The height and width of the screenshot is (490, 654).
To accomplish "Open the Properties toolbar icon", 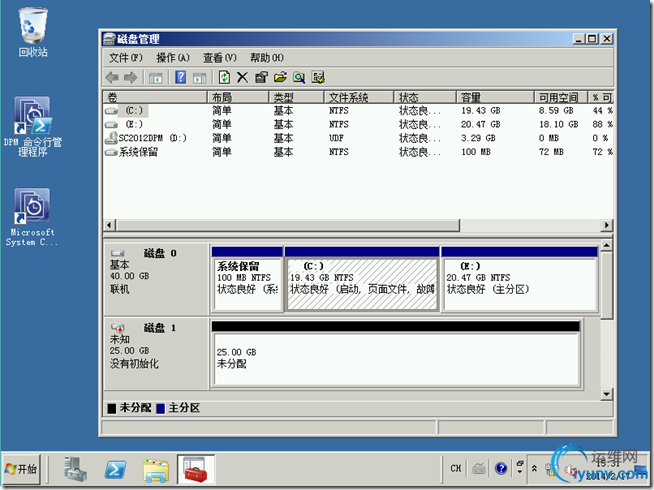I will point(261,78).
